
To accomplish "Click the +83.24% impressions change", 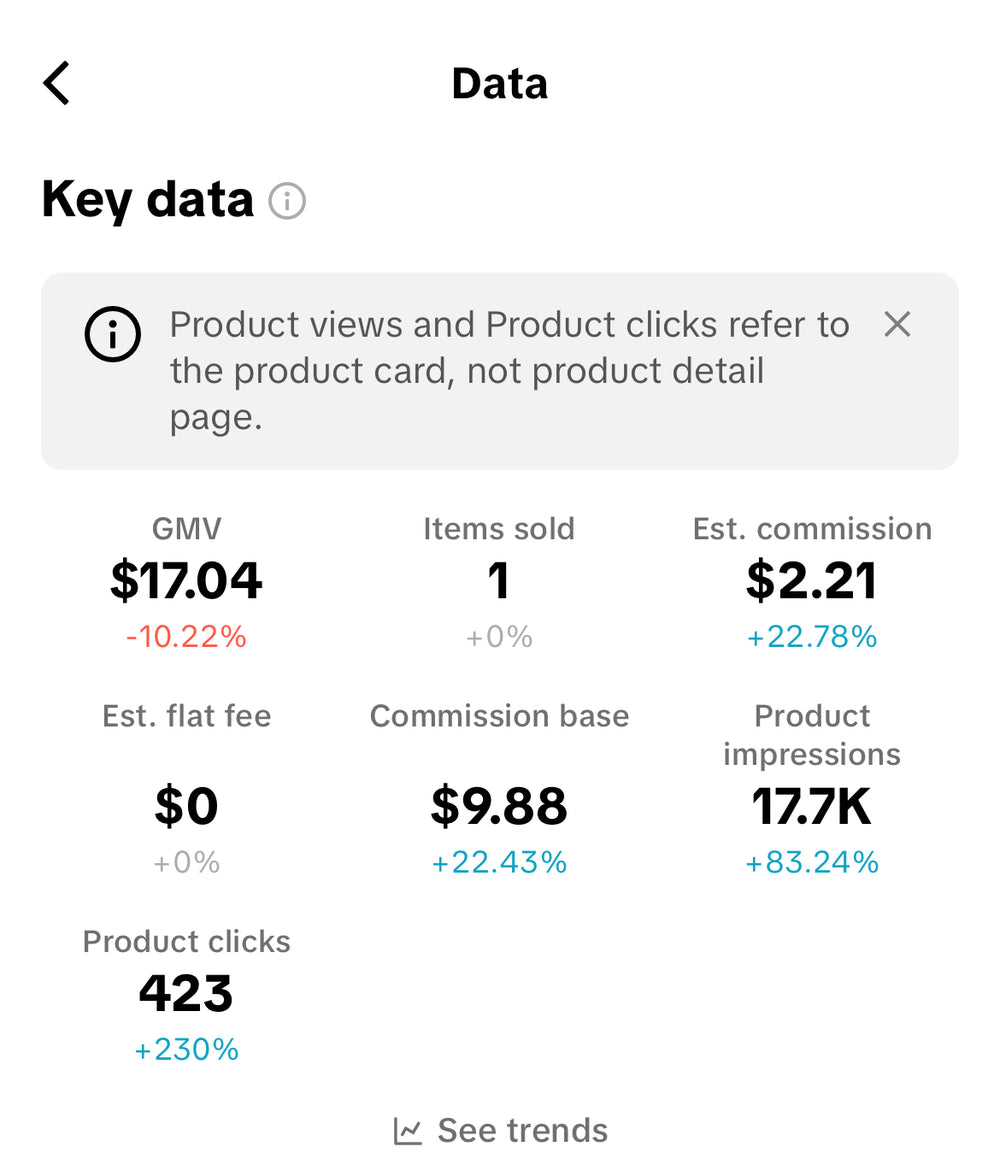I will (x=812, y=863).
